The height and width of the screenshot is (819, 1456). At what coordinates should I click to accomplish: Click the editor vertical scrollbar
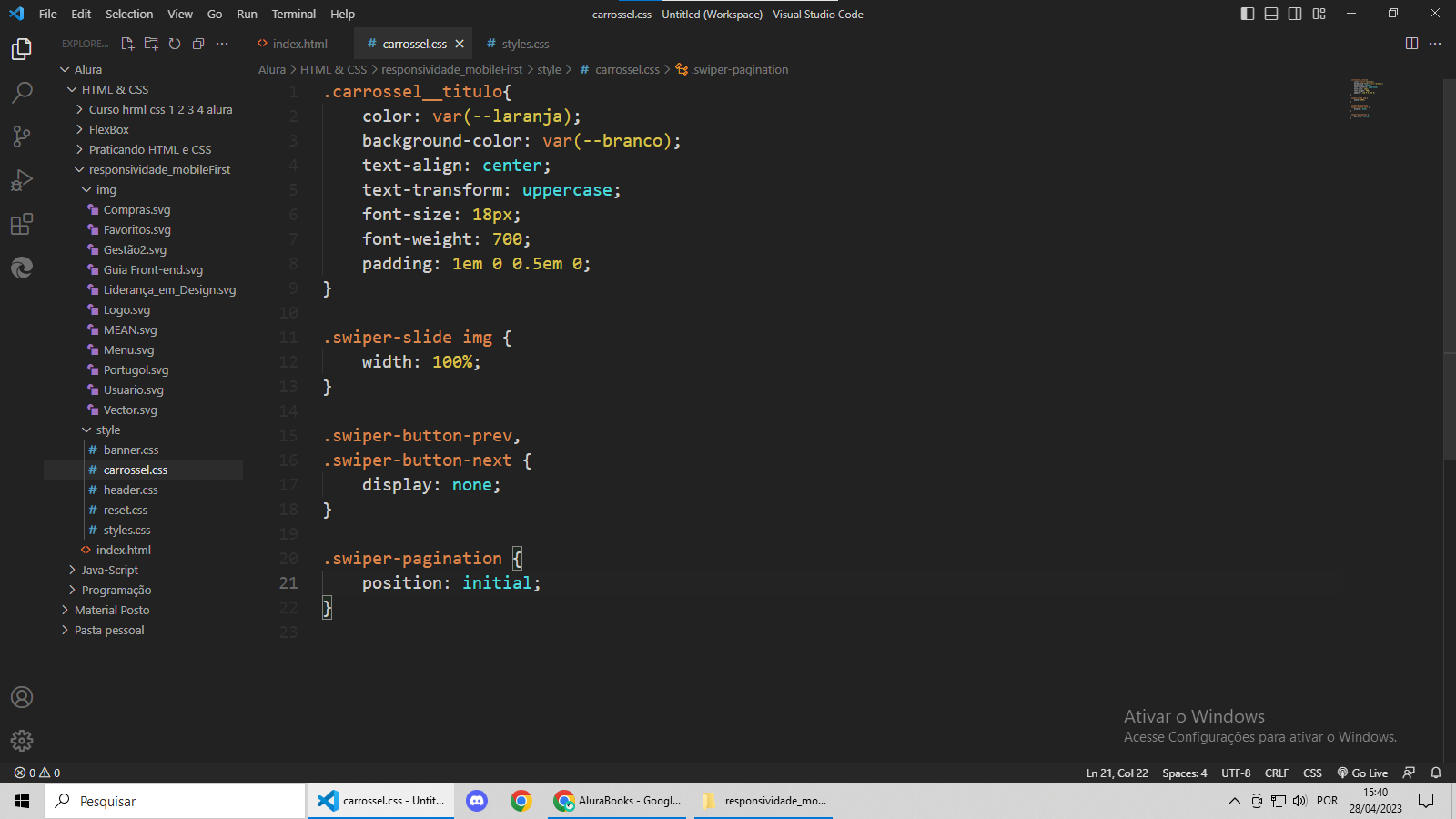pos(1450,270)
